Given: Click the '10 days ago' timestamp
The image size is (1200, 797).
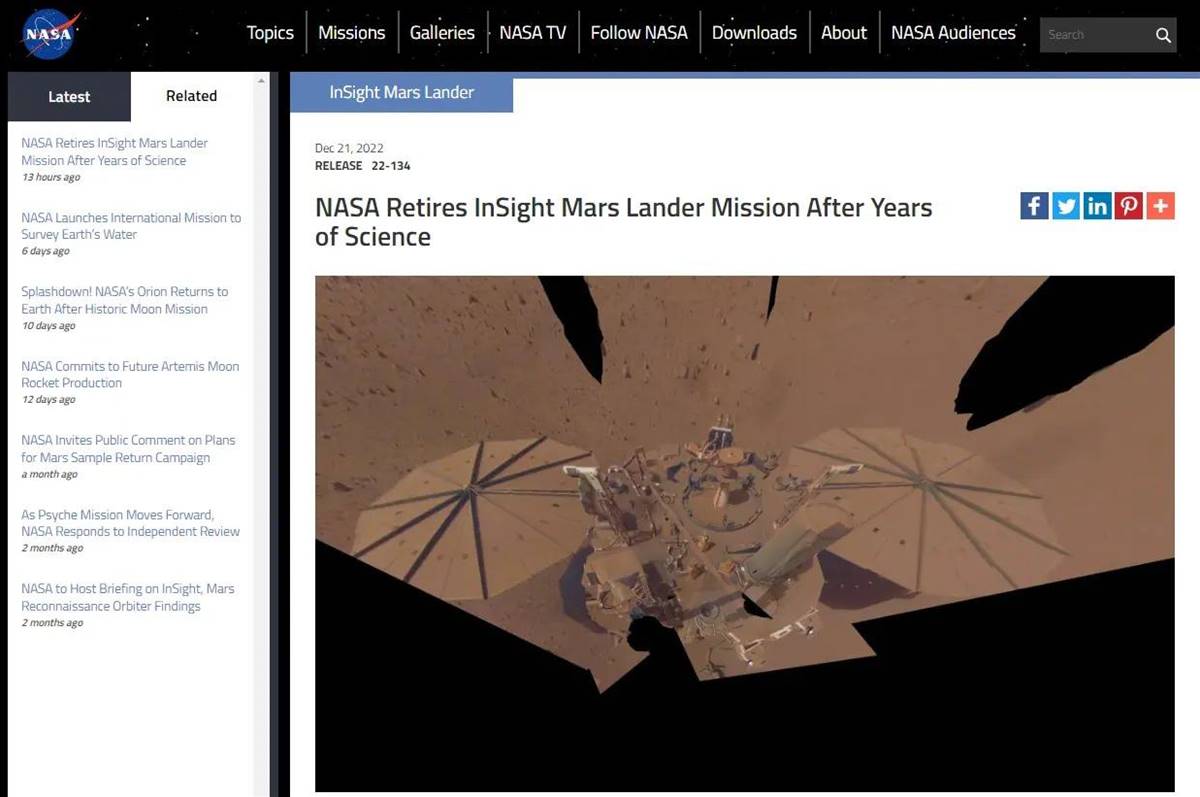Looking at the screenshot, I should (x=48, y=326).
